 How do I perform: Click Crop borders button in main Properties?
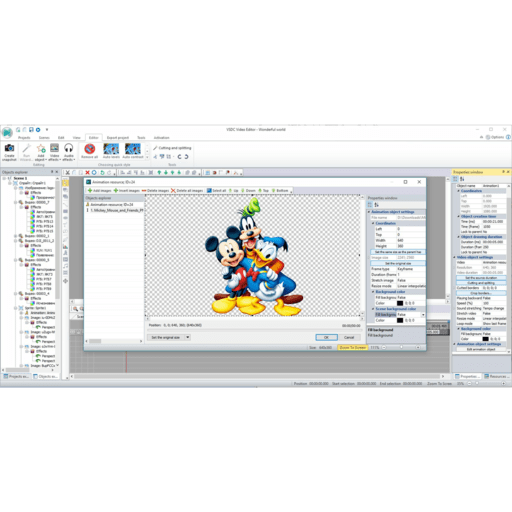coord(481,293)
